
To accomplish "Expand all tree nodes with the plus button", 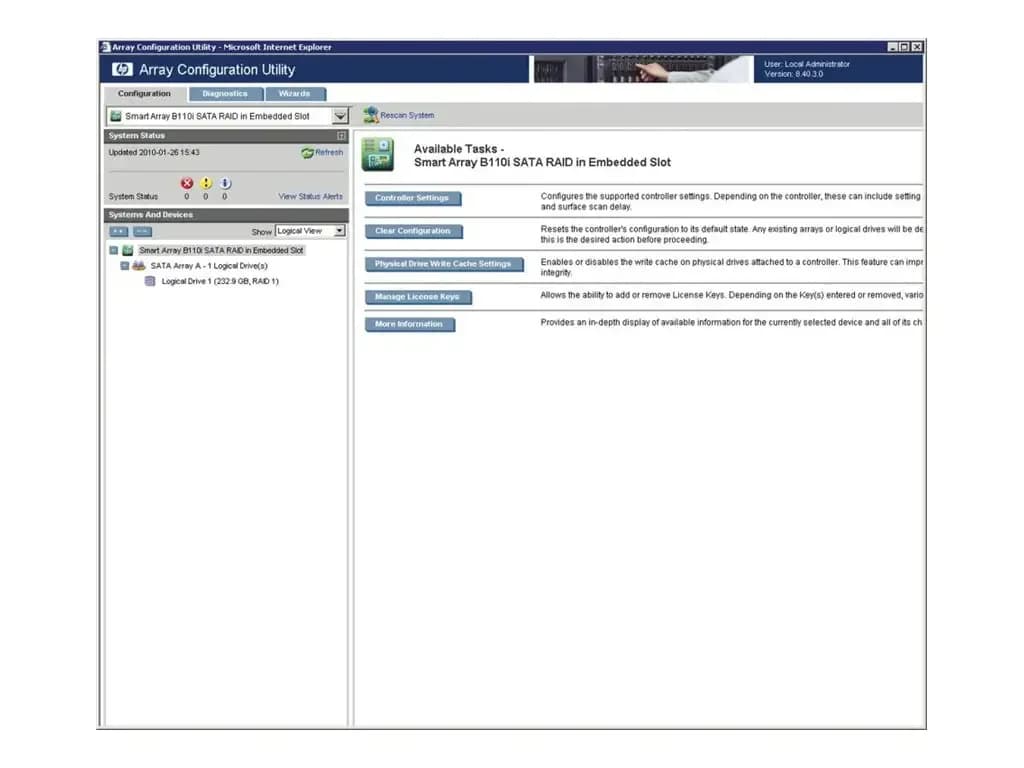I will (x=118, y=232).
